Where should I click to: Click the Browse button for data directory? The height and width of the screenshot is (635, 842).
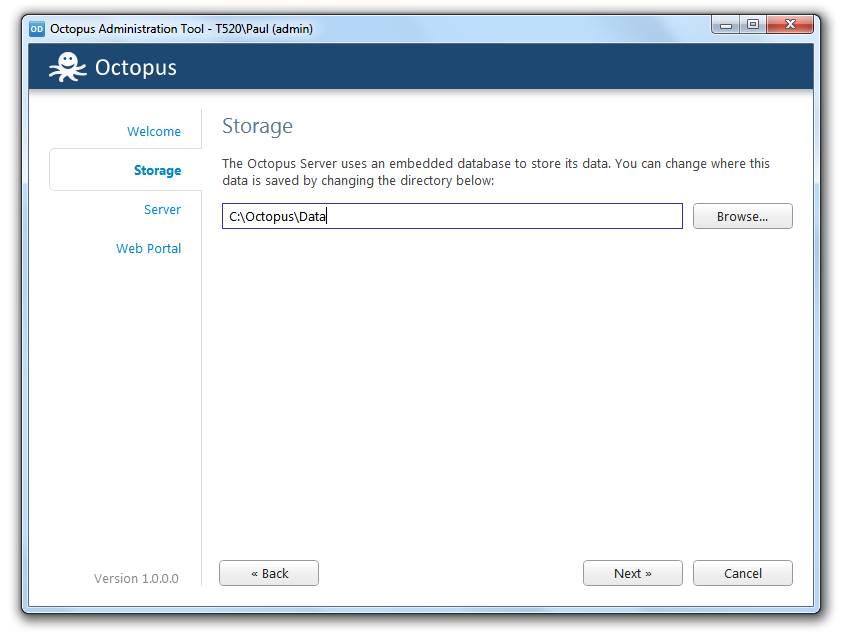click(742, 216)
